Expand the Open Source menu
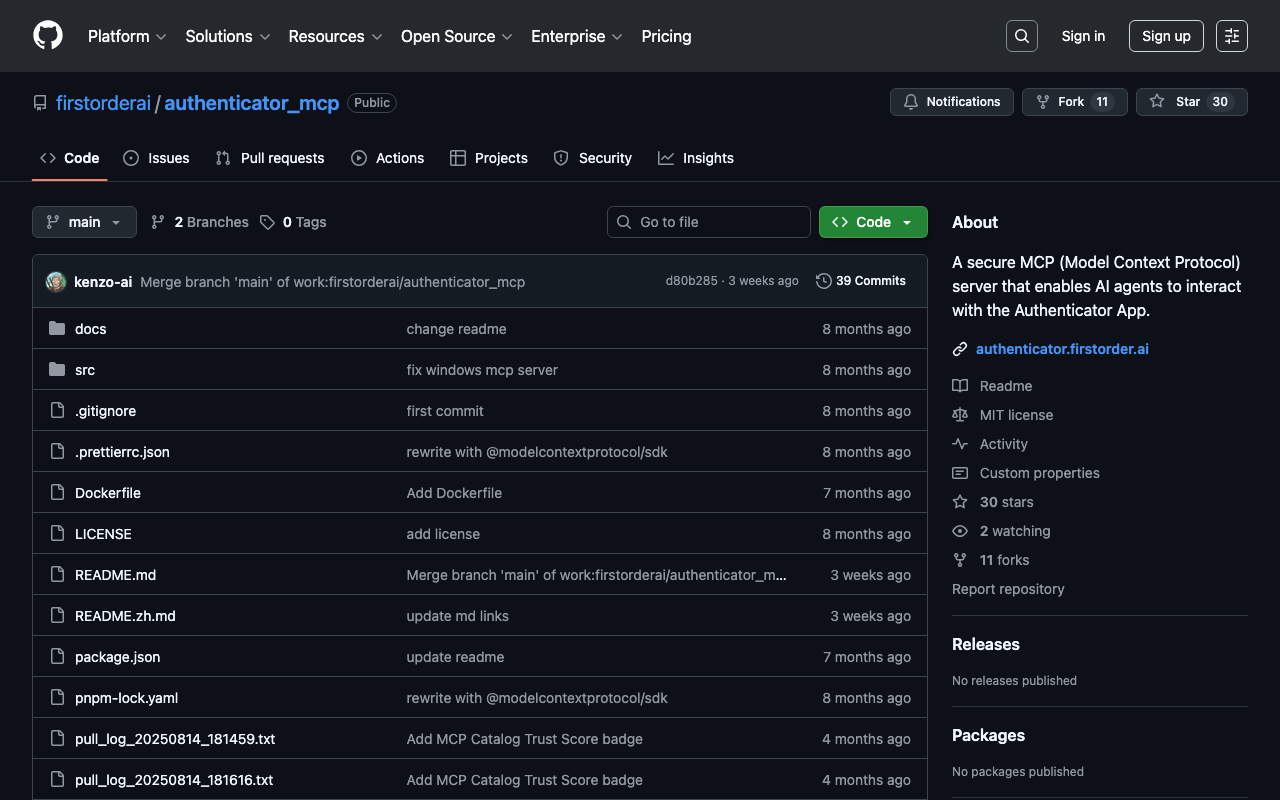Image resolution: width=1280 pixels, height=800 pixels. click(456, 36)
